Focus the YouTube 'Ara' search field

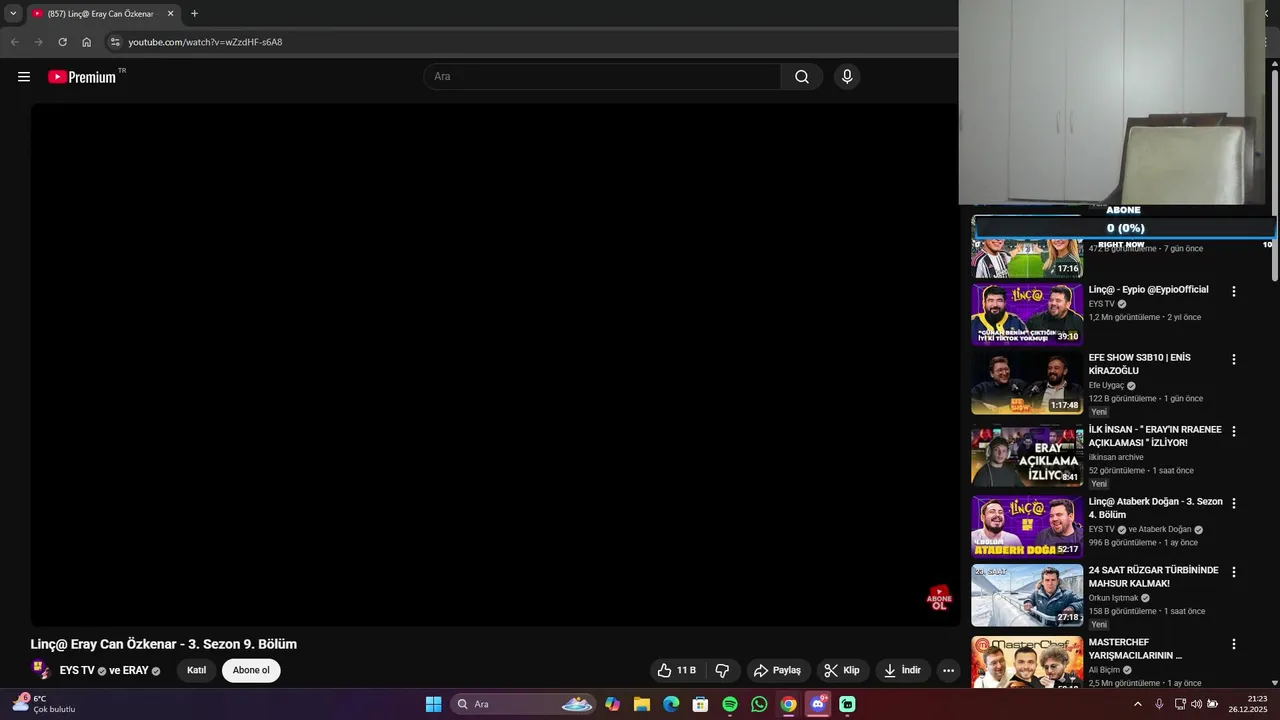pos(602,77)
